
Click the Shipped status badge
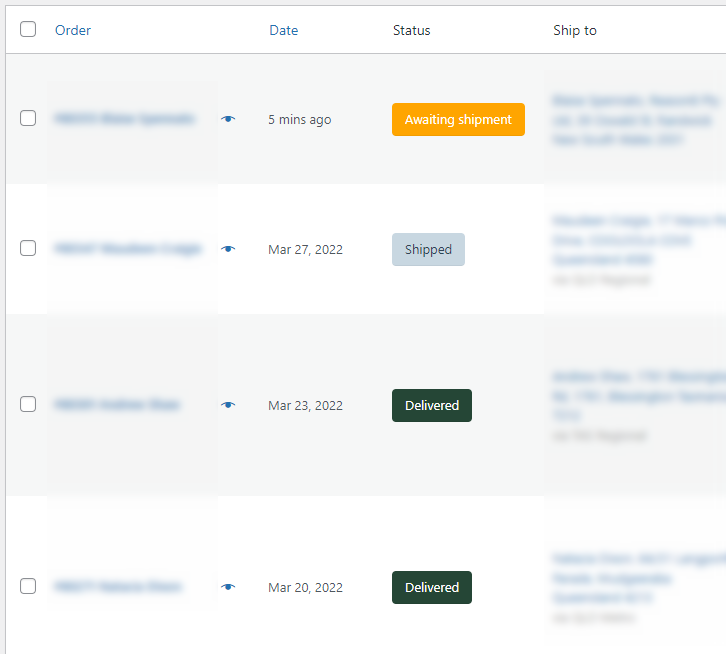point(428,249)
